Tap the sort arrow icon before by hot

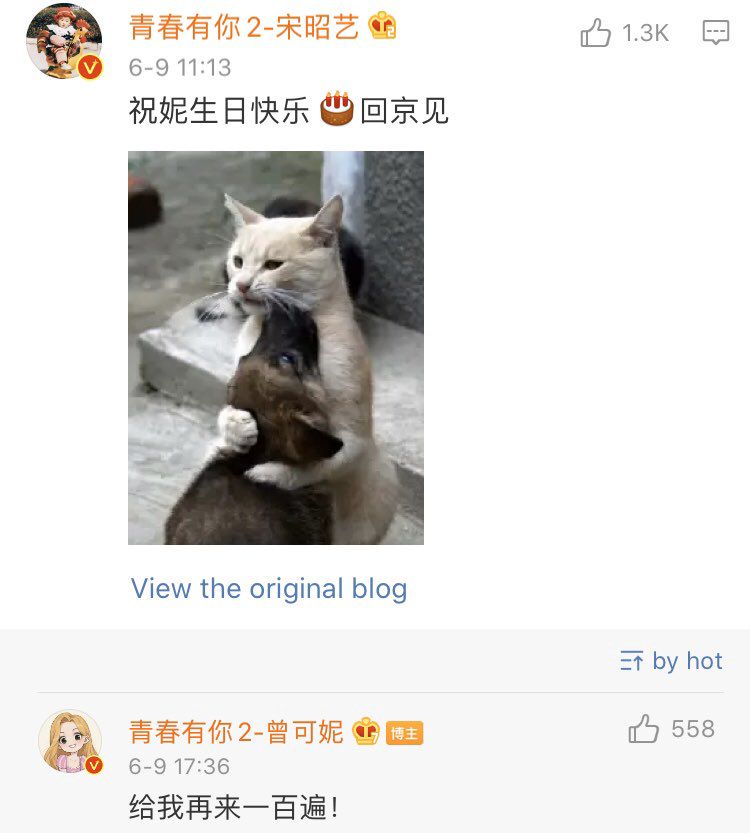[632, 661]
